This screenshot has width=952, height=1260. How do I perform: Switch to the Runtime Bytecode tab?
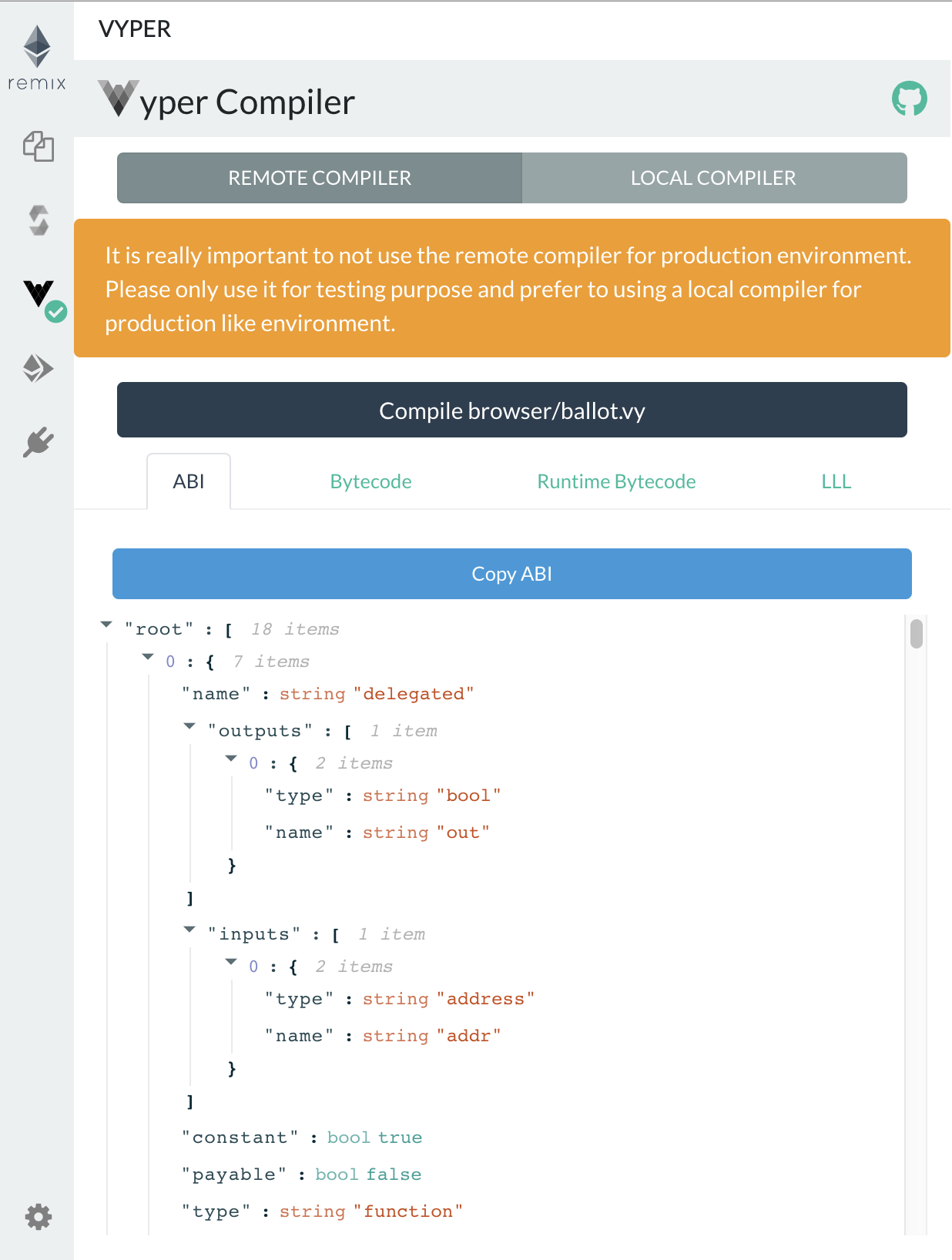pos(616,481)
